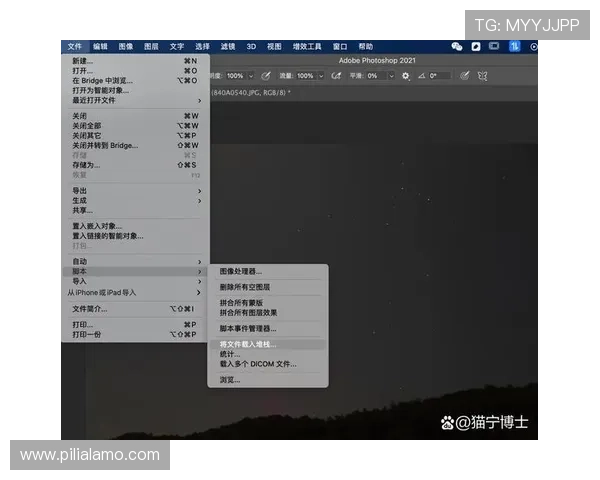Select 置入链接的智能对象... menu item
Screen dimensions: 600x480
pos(135,236)
